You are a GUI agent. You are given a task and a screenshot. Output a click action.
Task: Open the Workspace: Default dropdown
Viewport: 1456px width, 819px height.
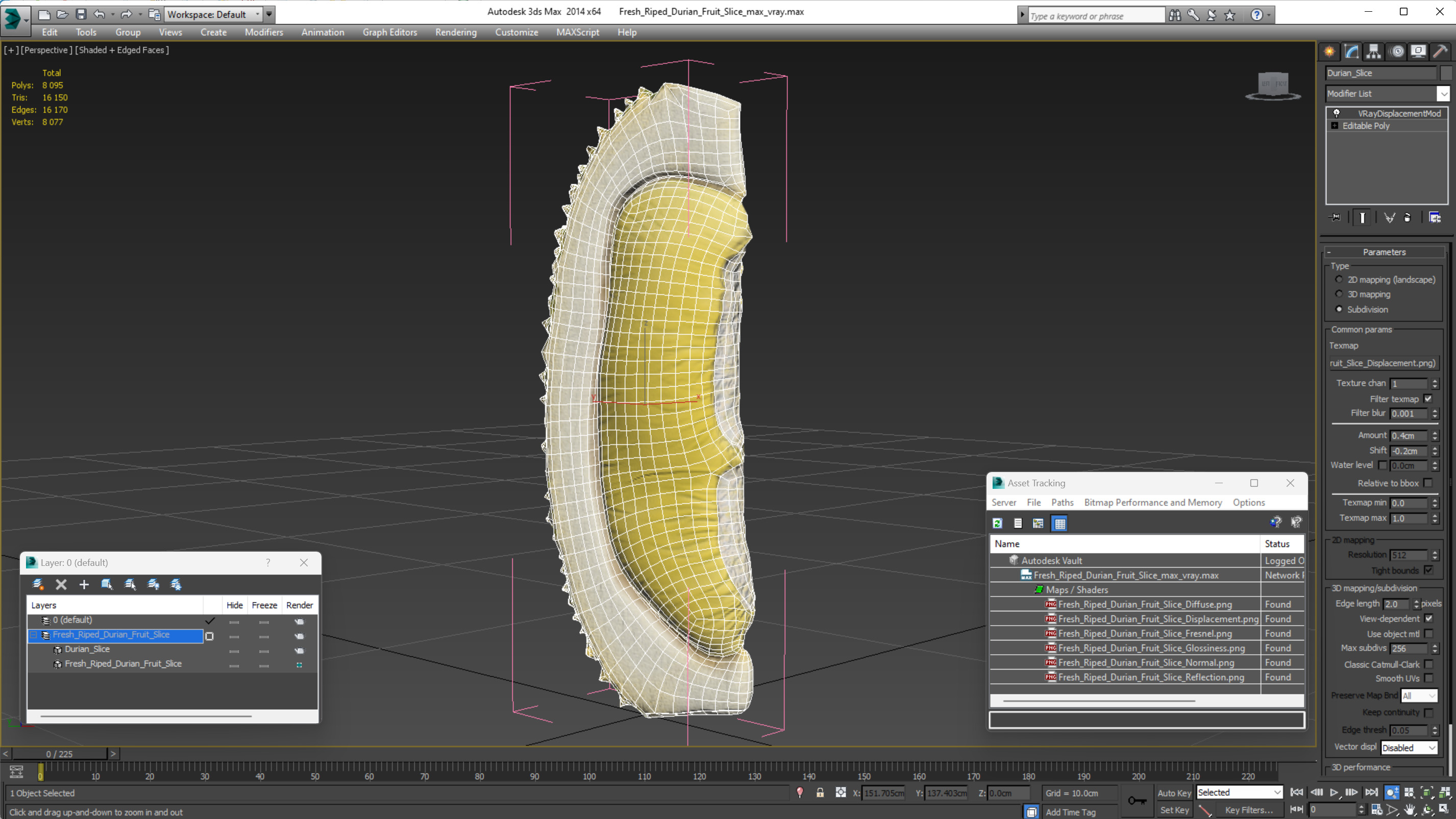pos(213,14)
